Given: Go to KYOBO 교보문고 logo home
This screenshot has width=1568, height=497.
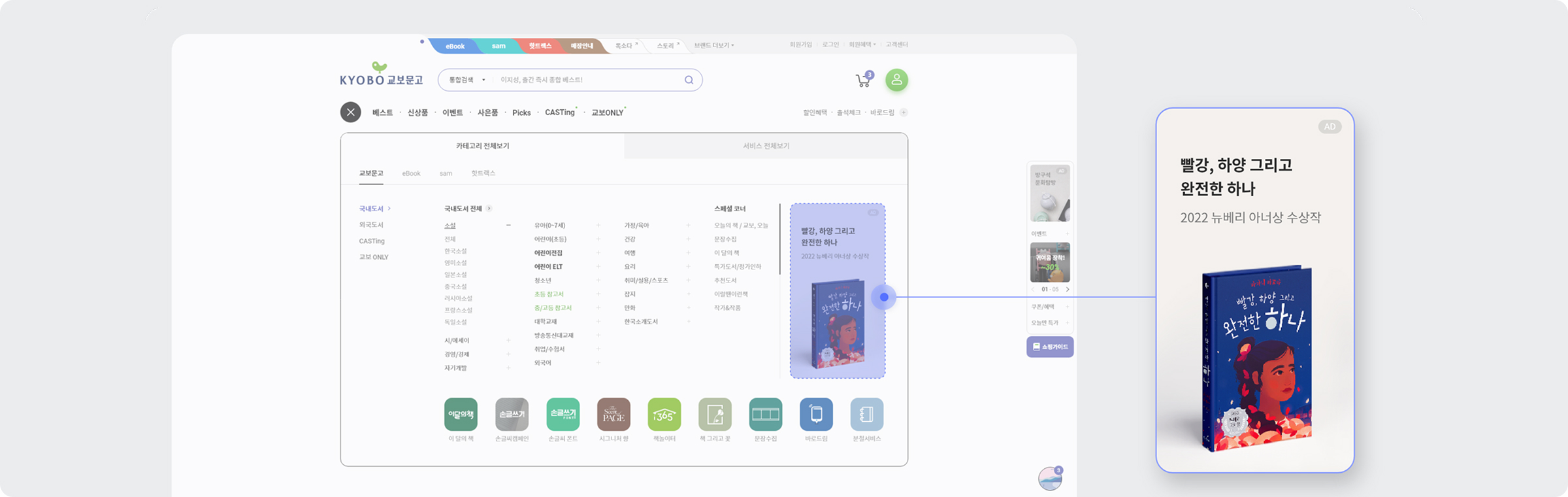Looking at the screenshot, I should coord(381,75).
